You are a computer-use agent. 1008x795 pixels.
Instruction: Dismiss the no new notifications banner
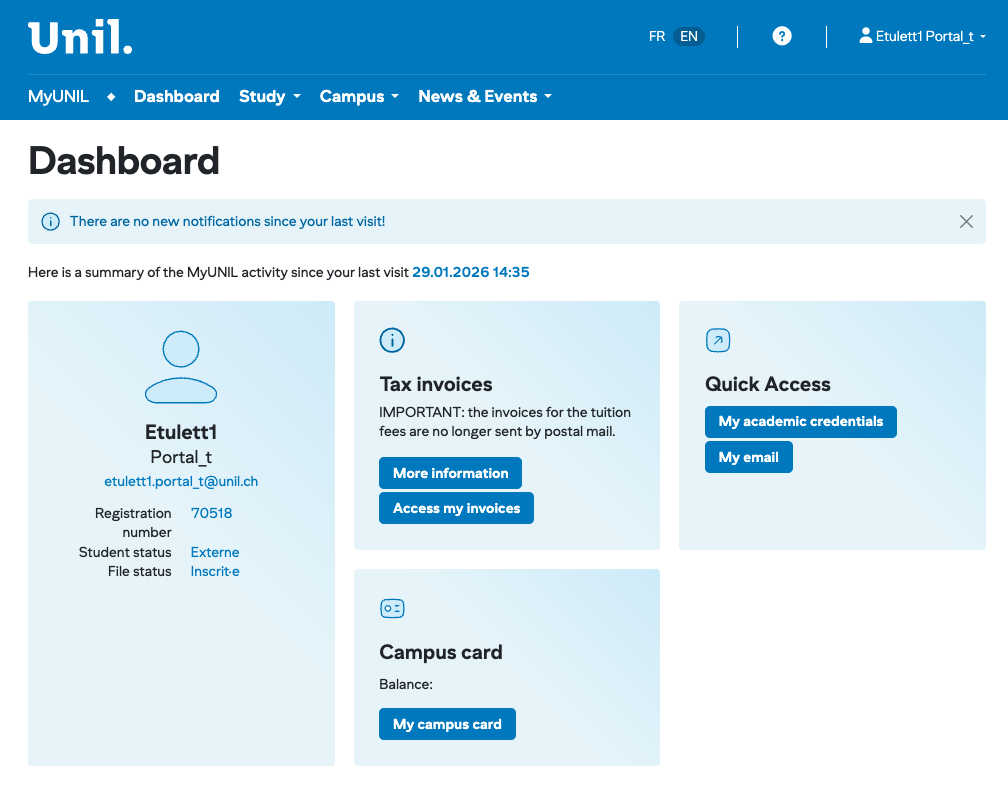pos(966,221)
